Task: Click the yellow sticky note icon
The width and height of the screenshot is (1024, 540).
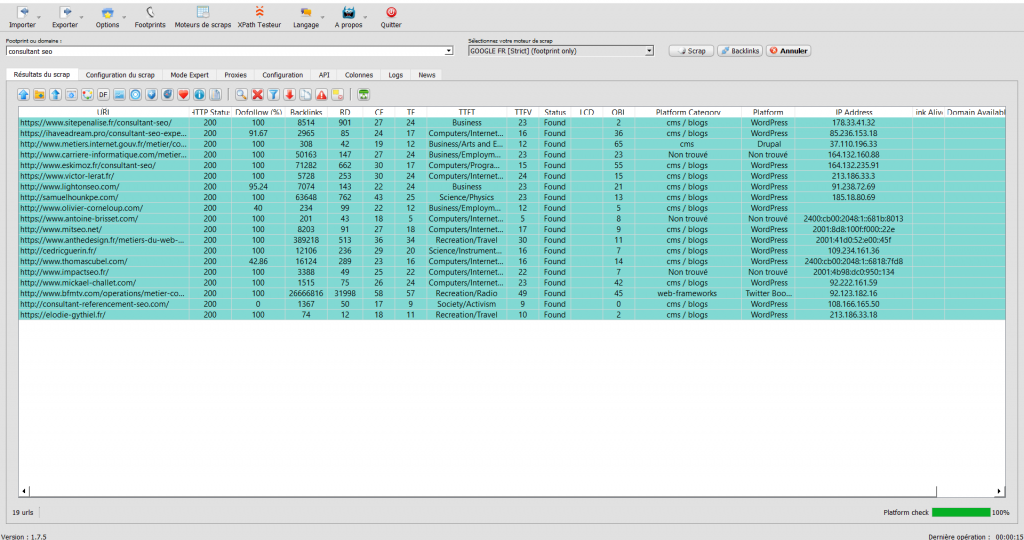Action: (338, 95)
